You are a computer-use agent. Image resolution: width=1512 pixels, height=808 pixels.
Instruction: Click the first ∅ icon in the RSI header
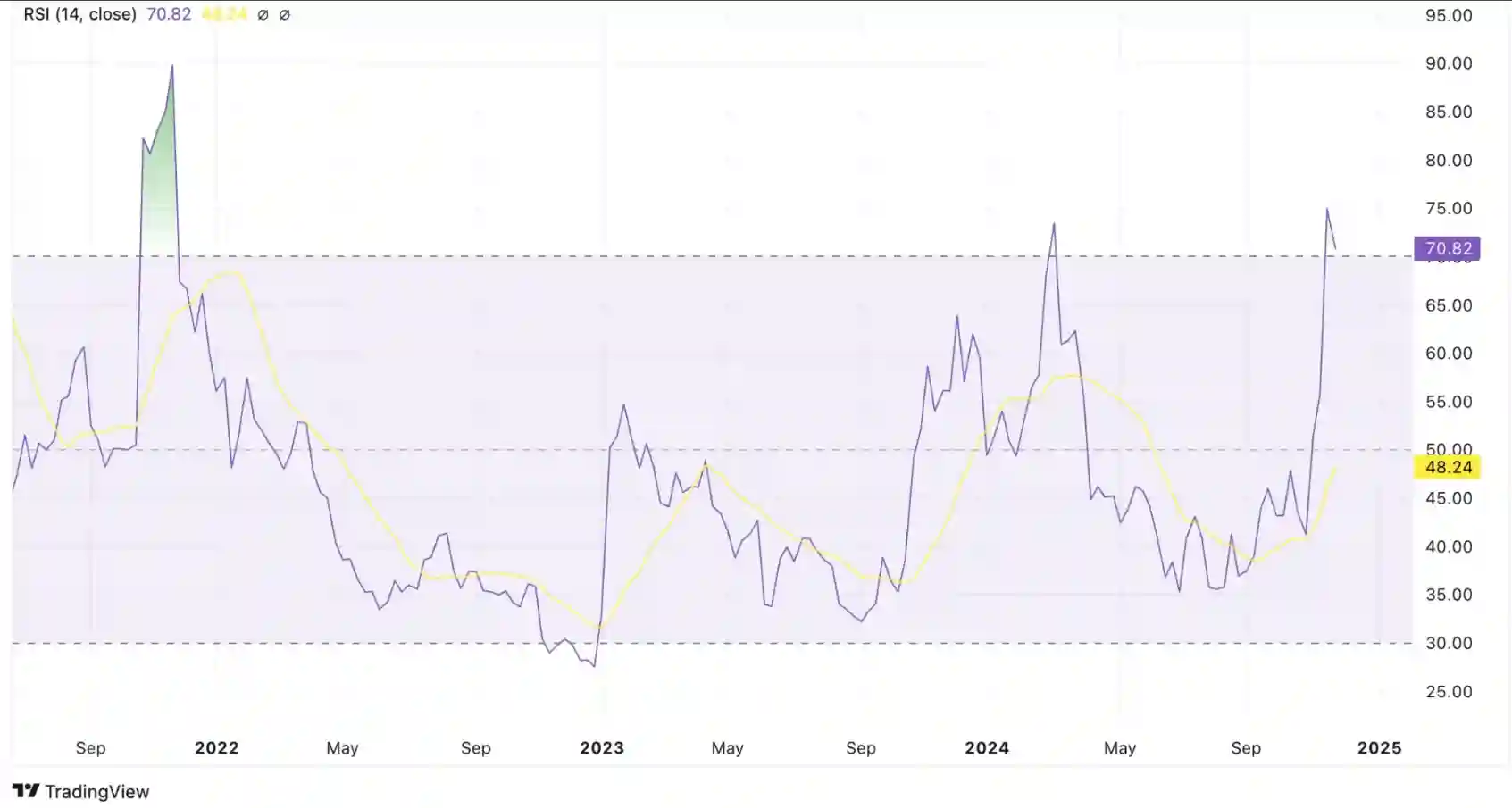tap(262, 14)
